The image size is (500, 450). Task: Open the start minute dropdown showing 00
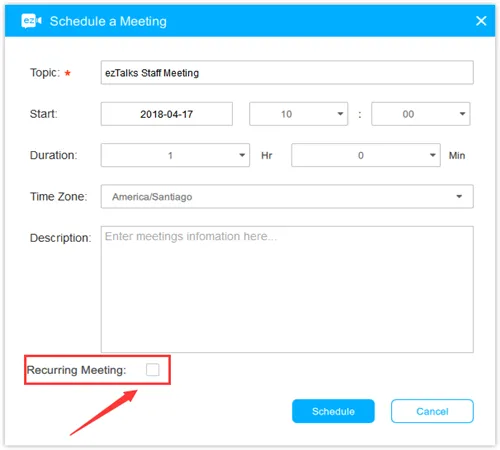click(x=421, y=114)
